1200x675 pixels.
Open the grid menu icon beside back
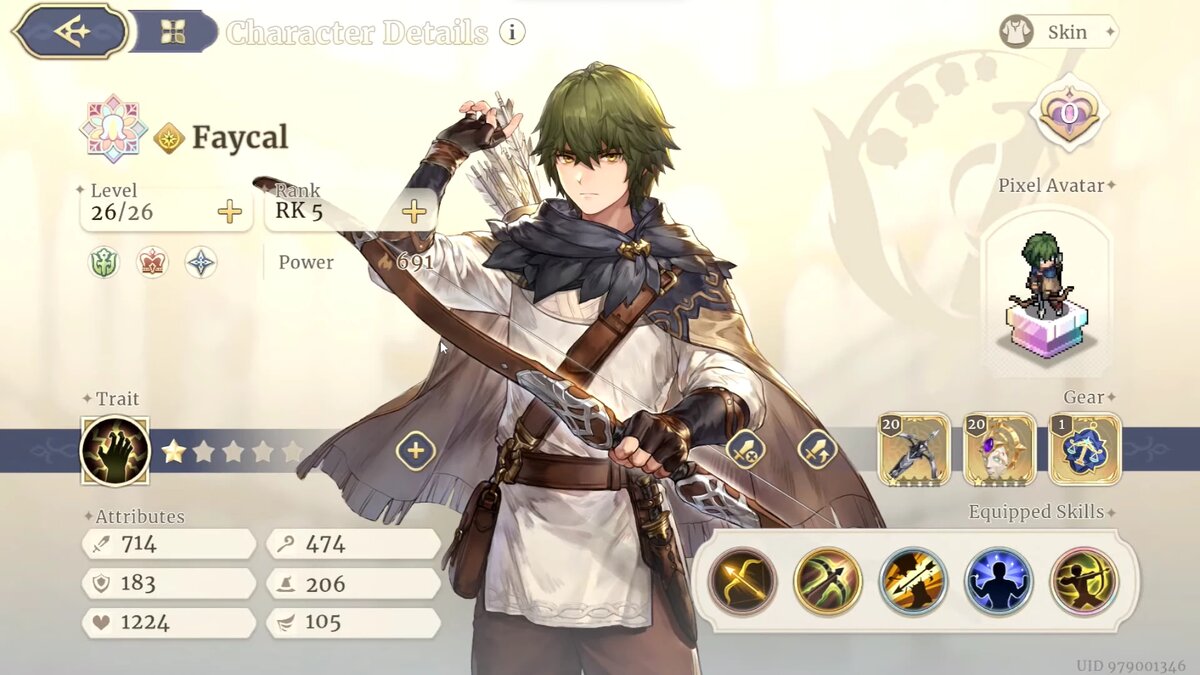pyautogui.click(x=173, y=32)
